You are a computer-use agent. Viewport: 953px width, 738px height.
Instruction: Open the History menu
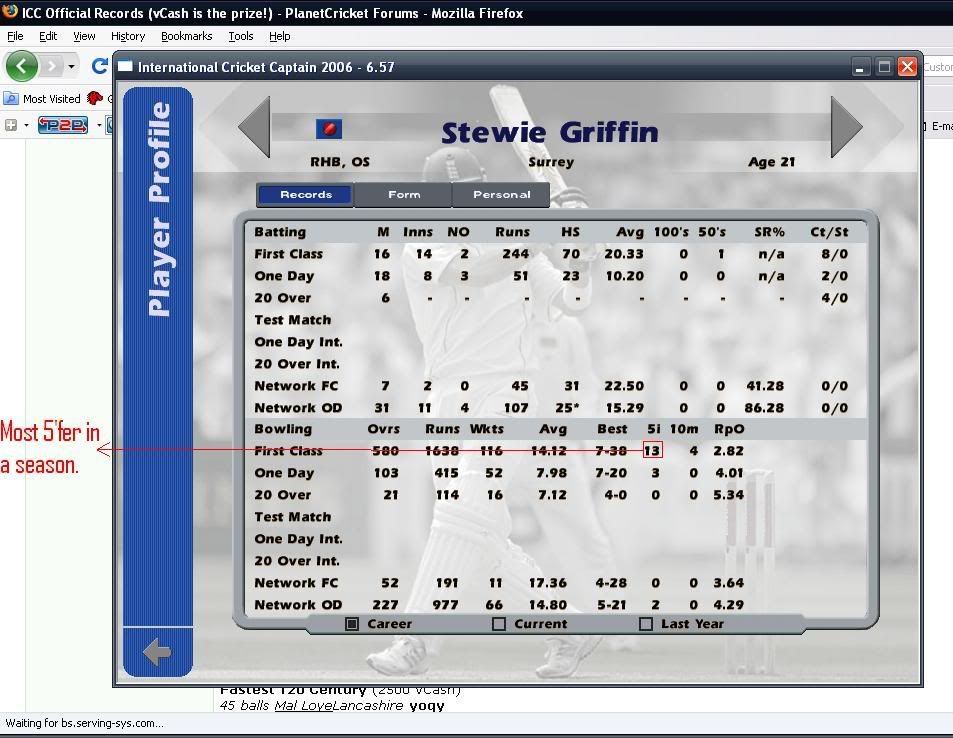[128, 36]
